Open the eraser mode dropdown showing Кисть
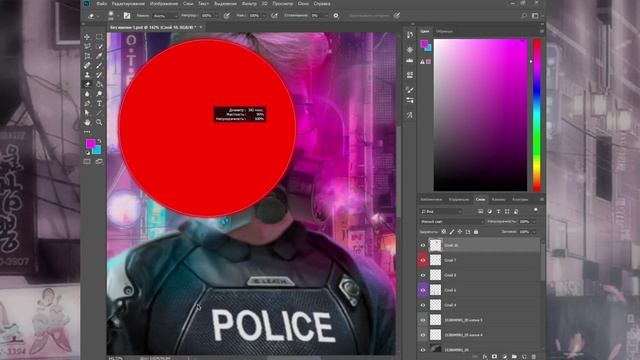Viewport: 640px width, 360px height. click(x=165, y=16)
